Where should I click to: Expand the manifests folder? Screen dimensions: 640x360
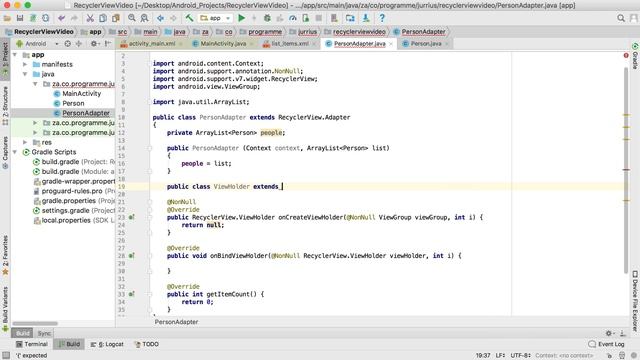click(25, 64)
